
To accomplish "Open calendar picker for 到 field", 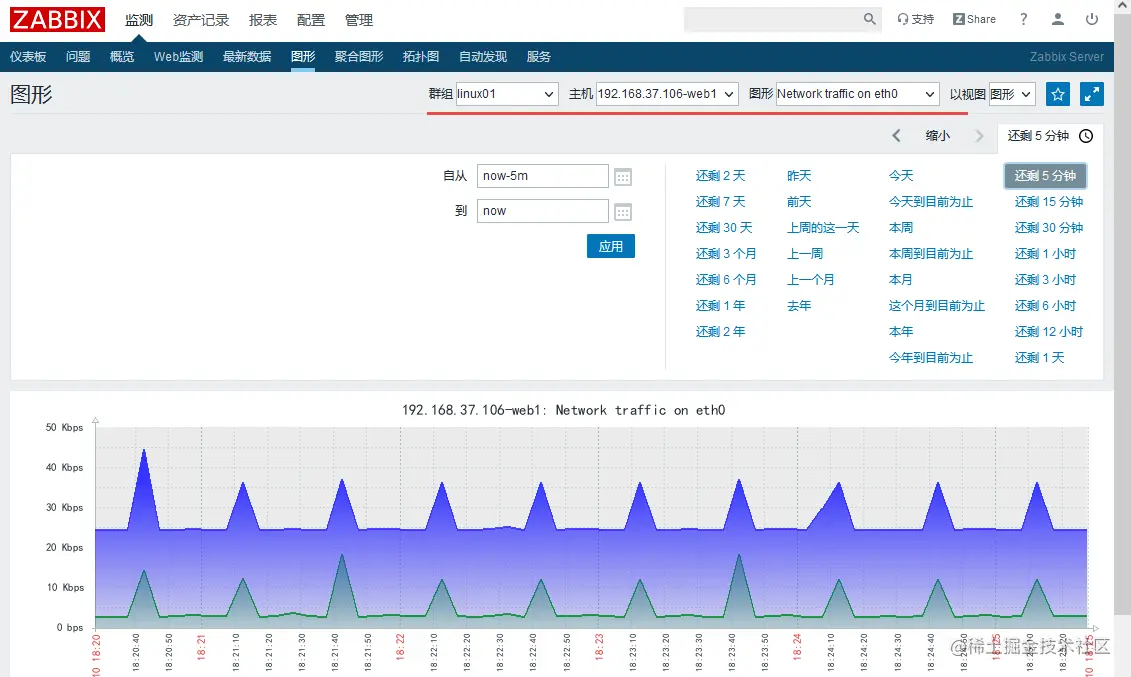I will point(622,212).
